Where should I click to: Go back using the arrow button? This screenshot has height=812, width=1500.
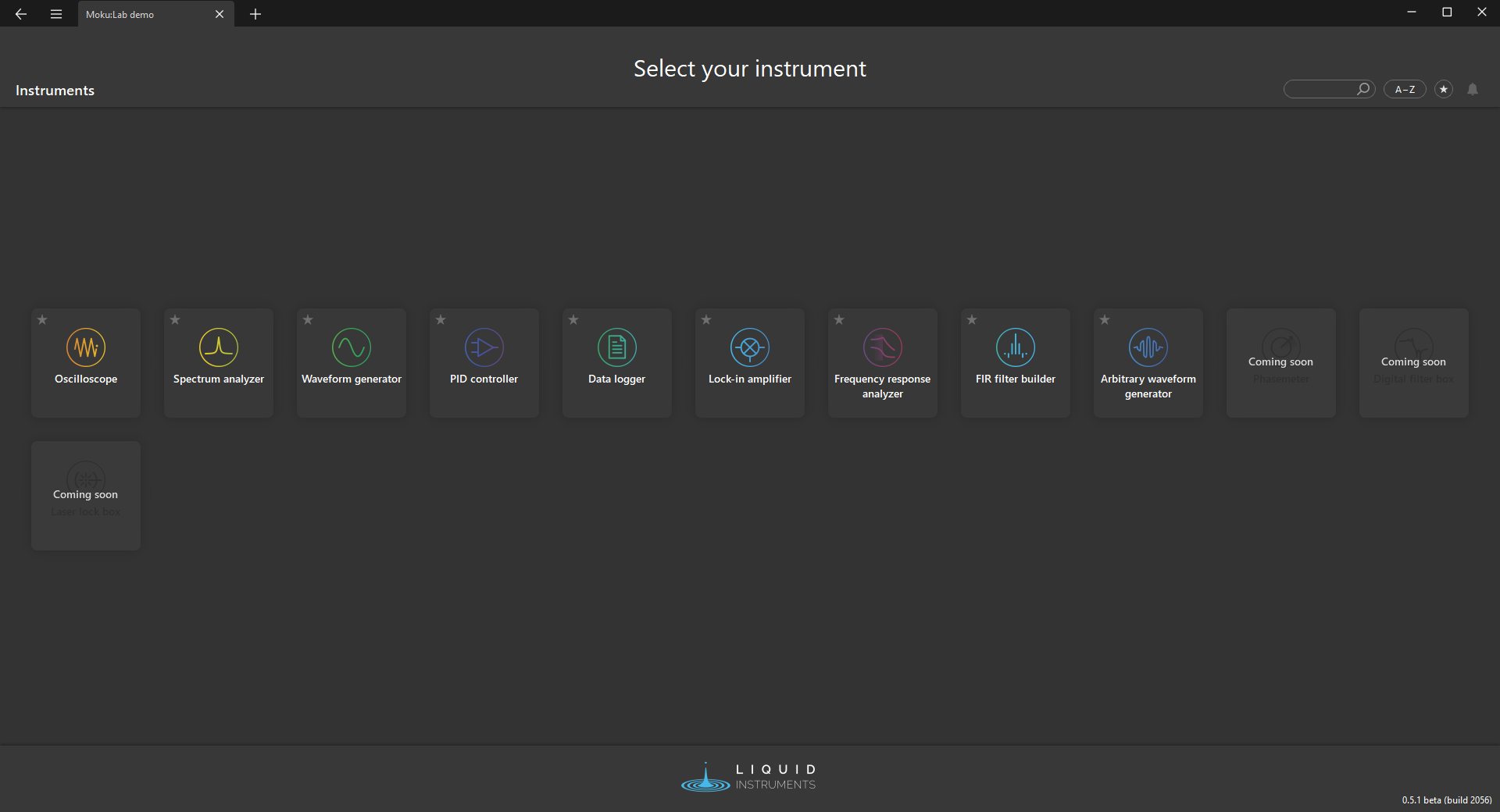[x=21, y=14]
